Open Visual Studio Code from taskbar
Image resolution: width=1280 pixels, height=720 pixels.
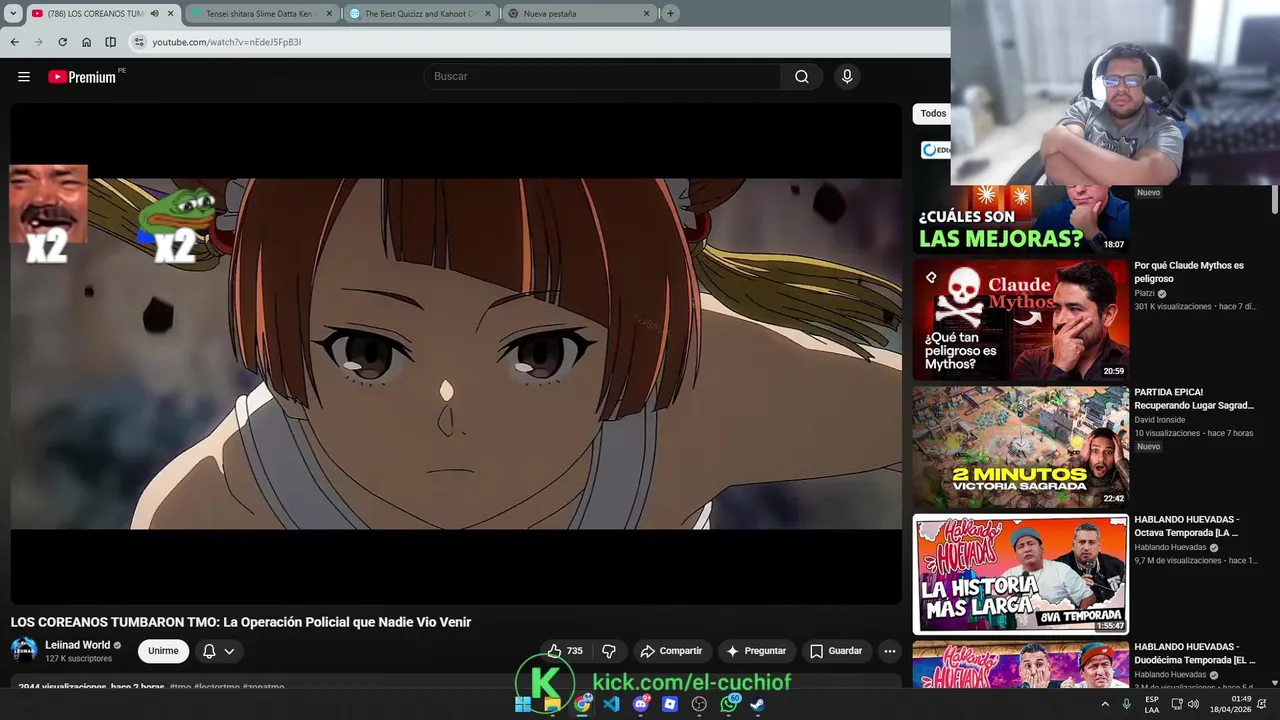click(x=611, y=704)
